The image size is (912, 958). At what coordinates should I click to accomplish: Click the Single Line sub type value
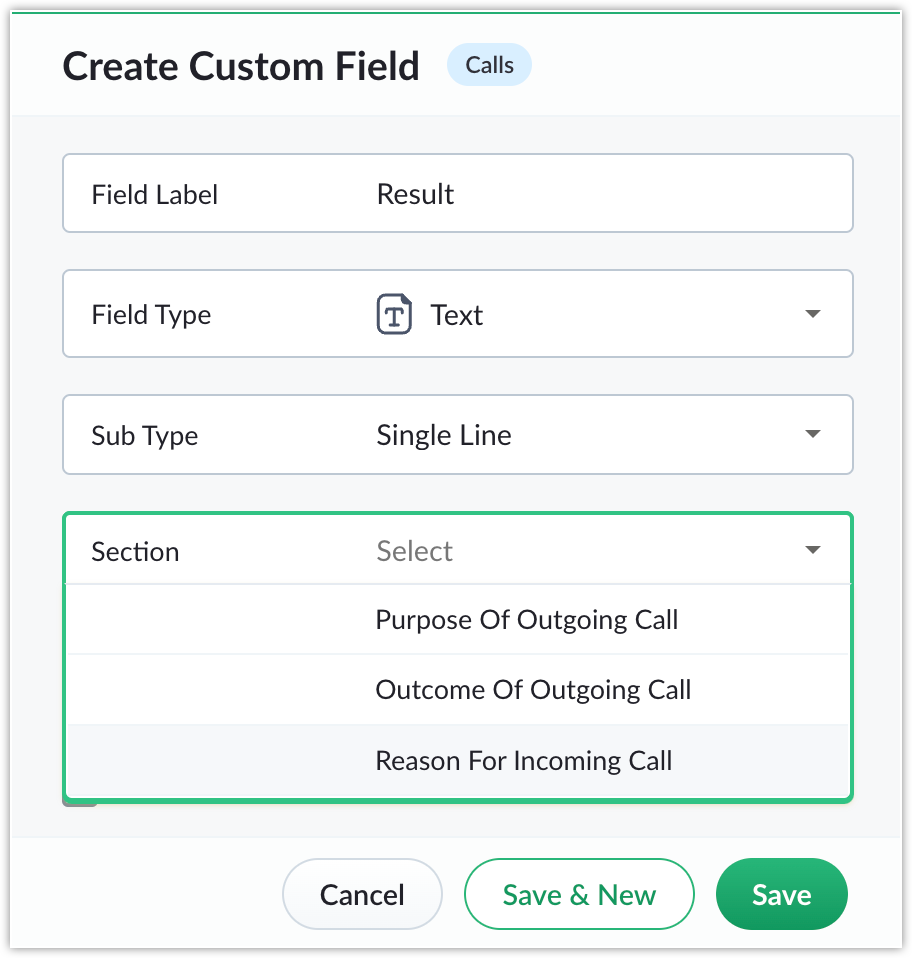[444, 436]
